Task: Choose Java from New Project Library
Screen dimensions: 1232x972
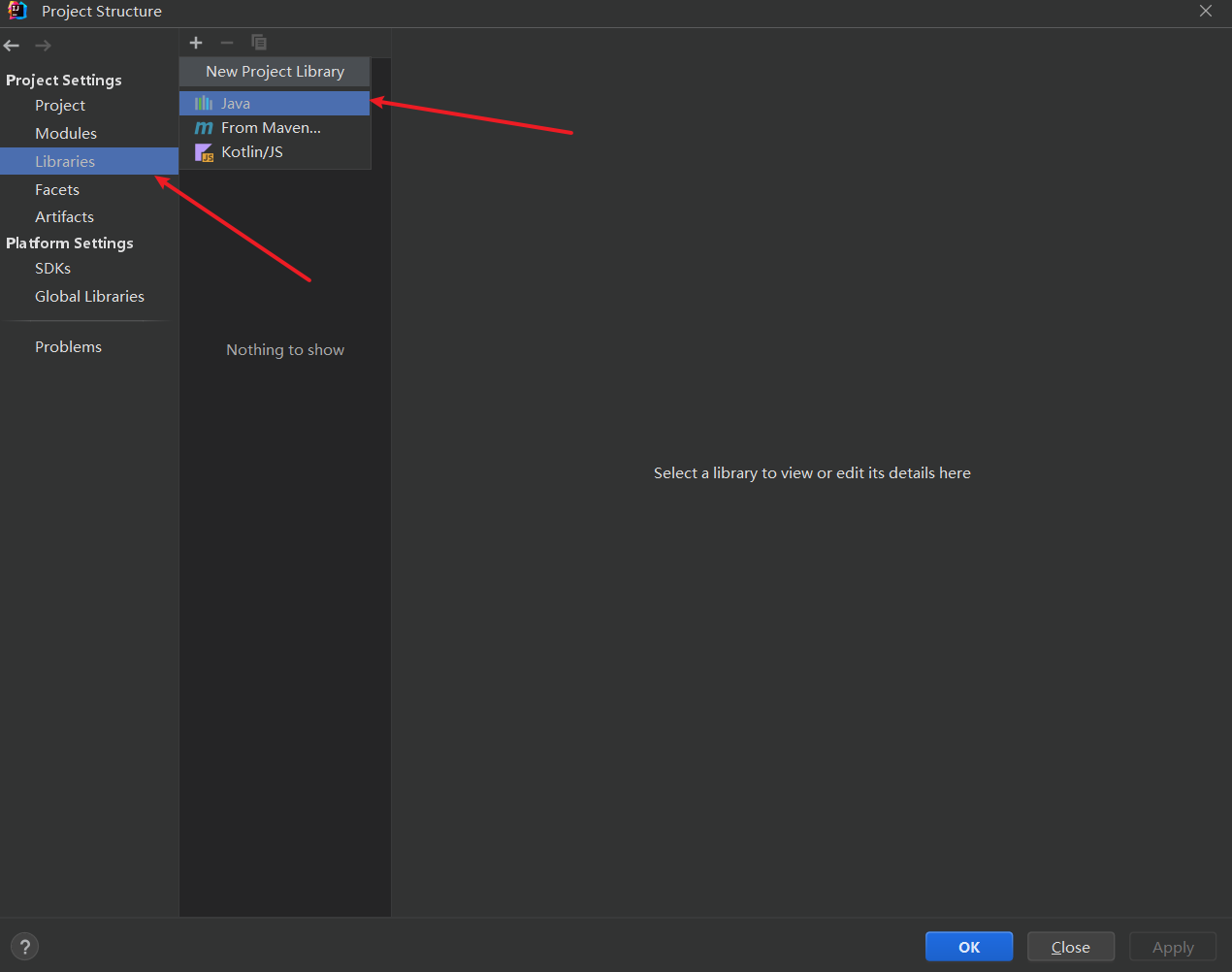Action: tap(275, 103)
